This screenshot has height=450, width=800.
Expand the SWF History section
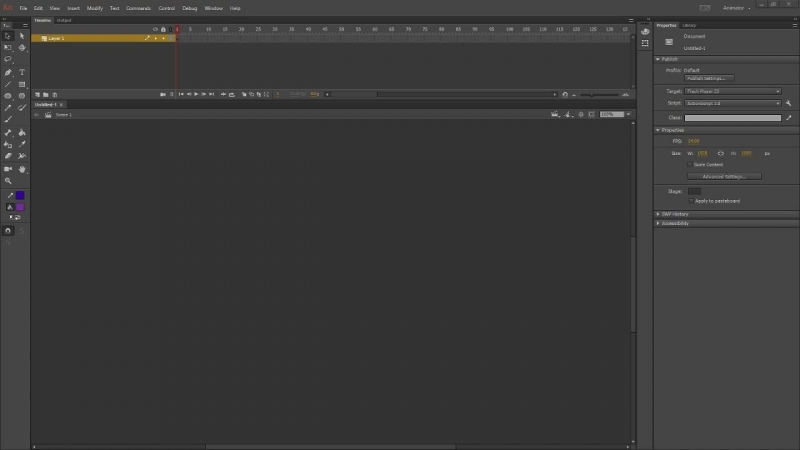[x=658, y=214]
